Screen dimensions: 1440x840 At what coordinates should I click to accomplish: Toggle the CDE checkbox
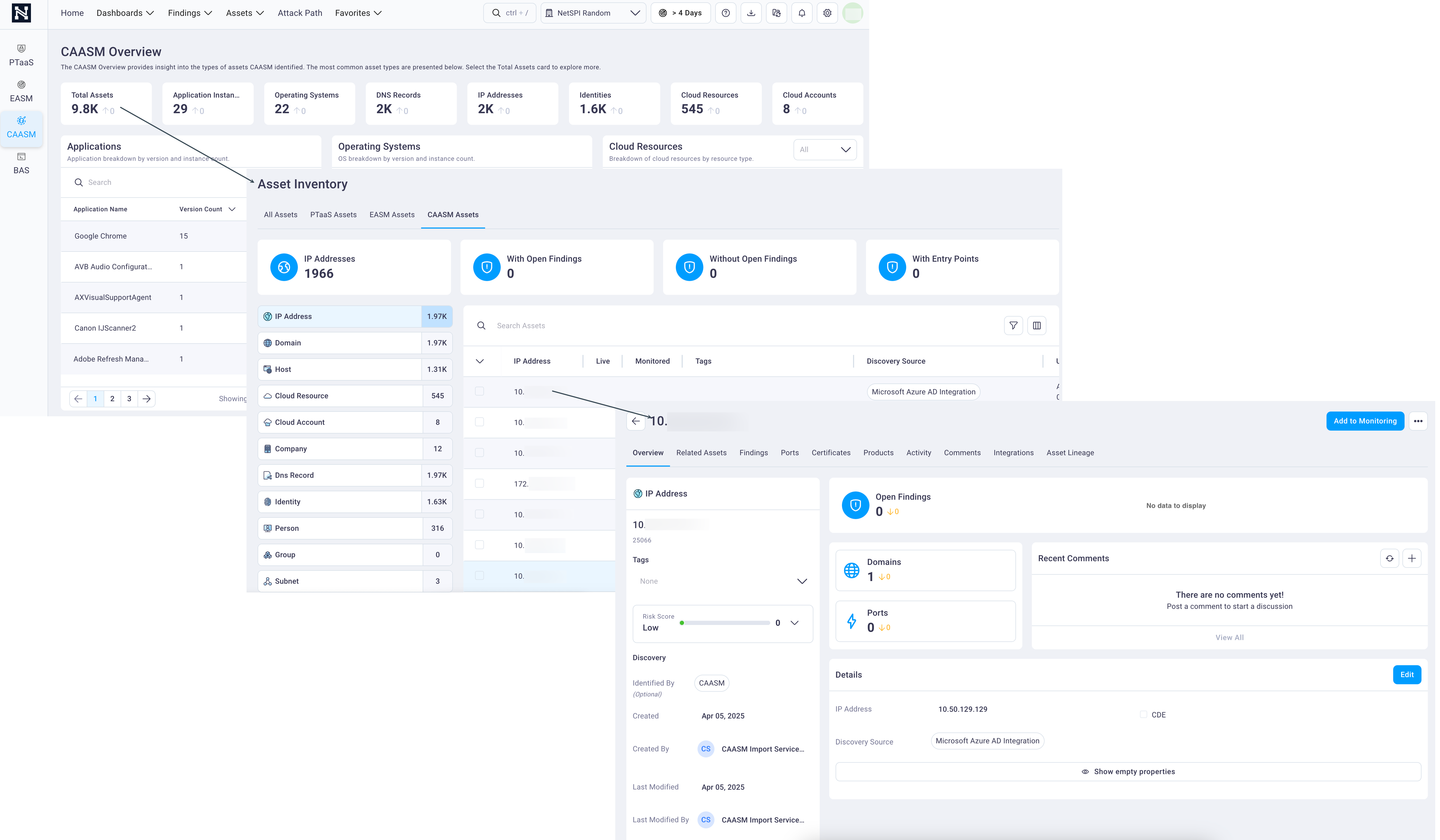click(1143, 714)
